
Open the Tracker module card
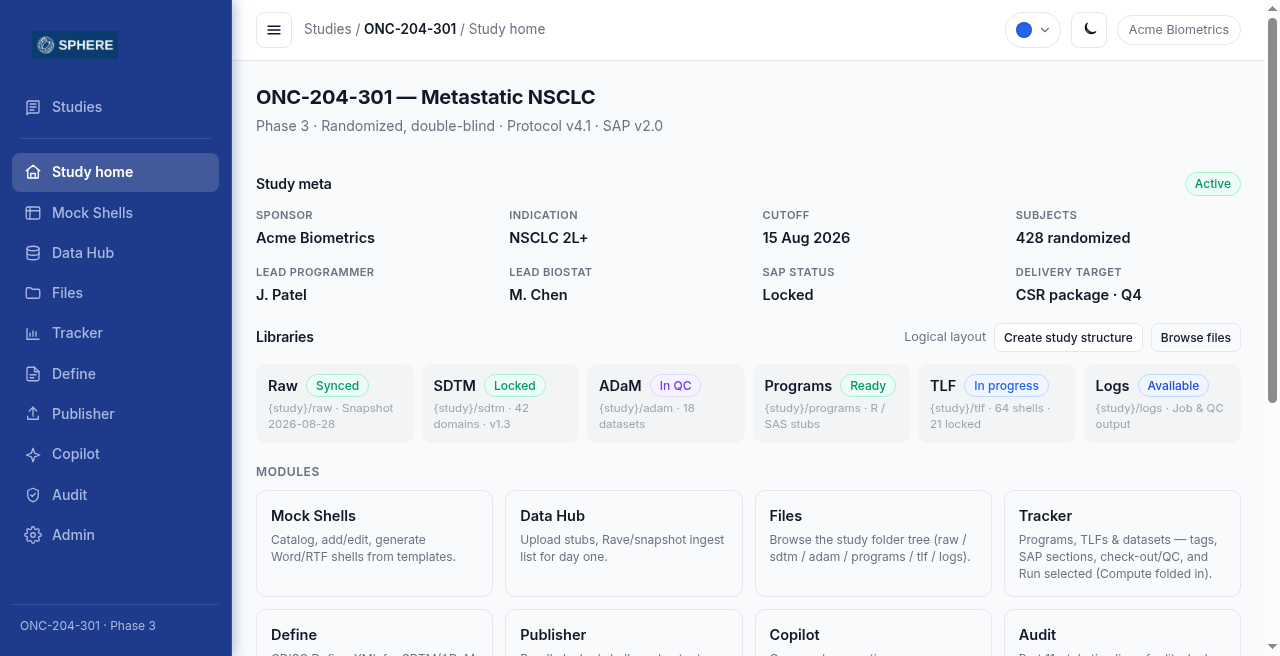click(x=1122, y=543)
